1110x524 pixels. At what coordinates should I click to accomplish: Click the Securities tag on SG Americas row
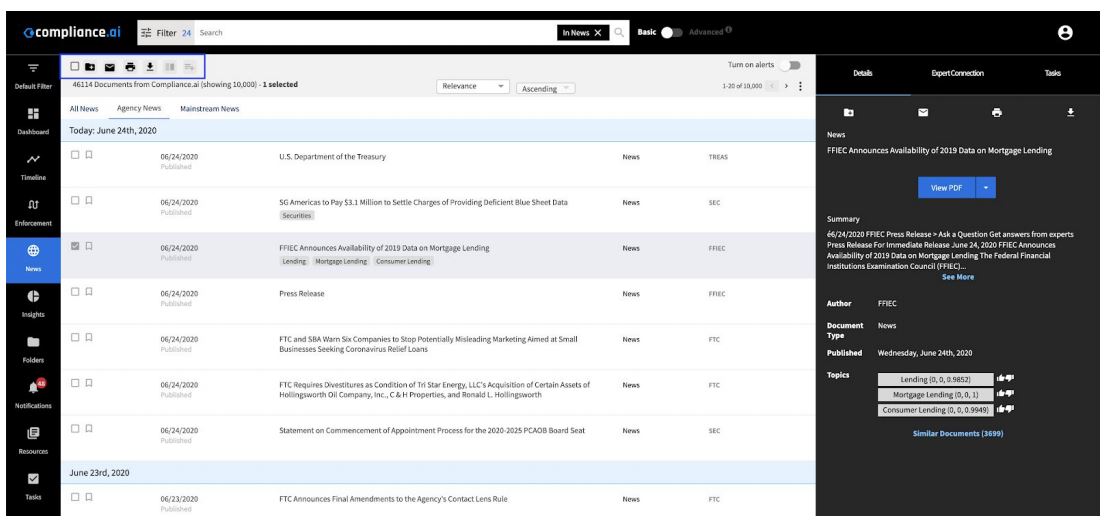pyautogui.click(x=297, y=215)
